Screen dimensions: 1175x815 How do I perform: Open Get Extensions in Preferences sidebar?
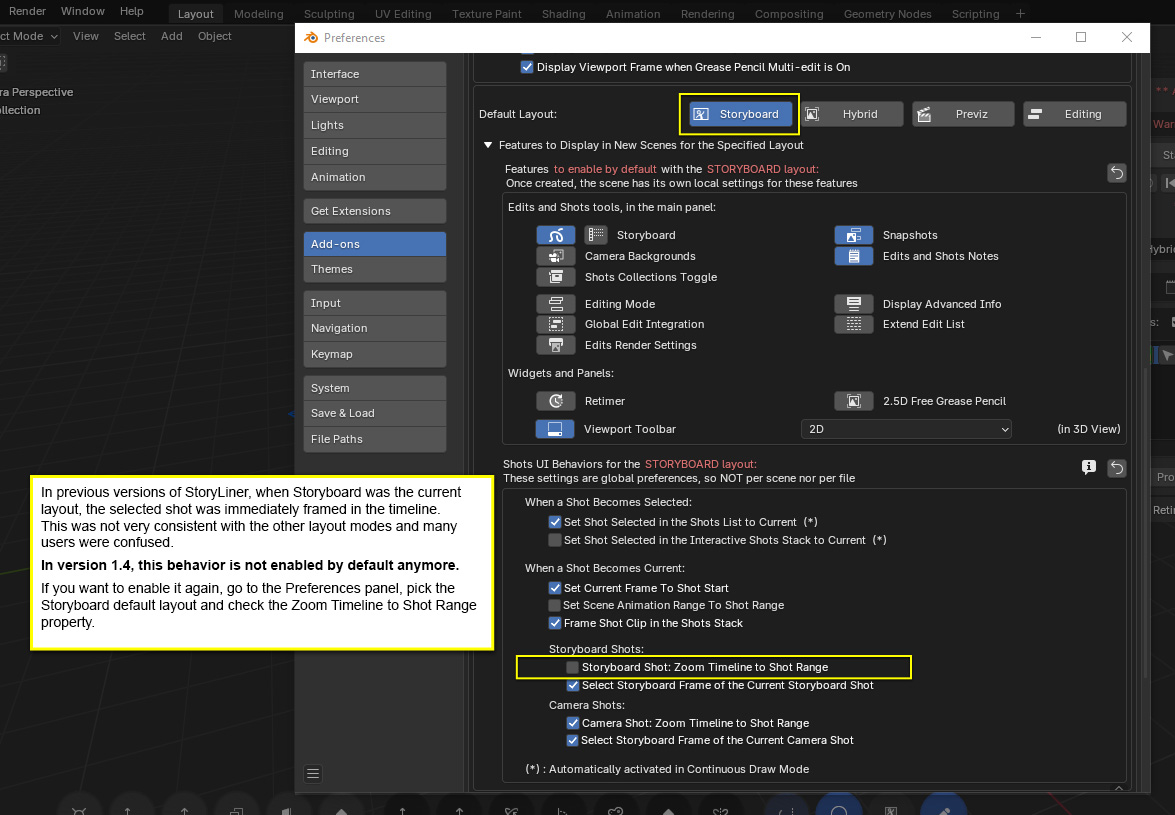375,211
